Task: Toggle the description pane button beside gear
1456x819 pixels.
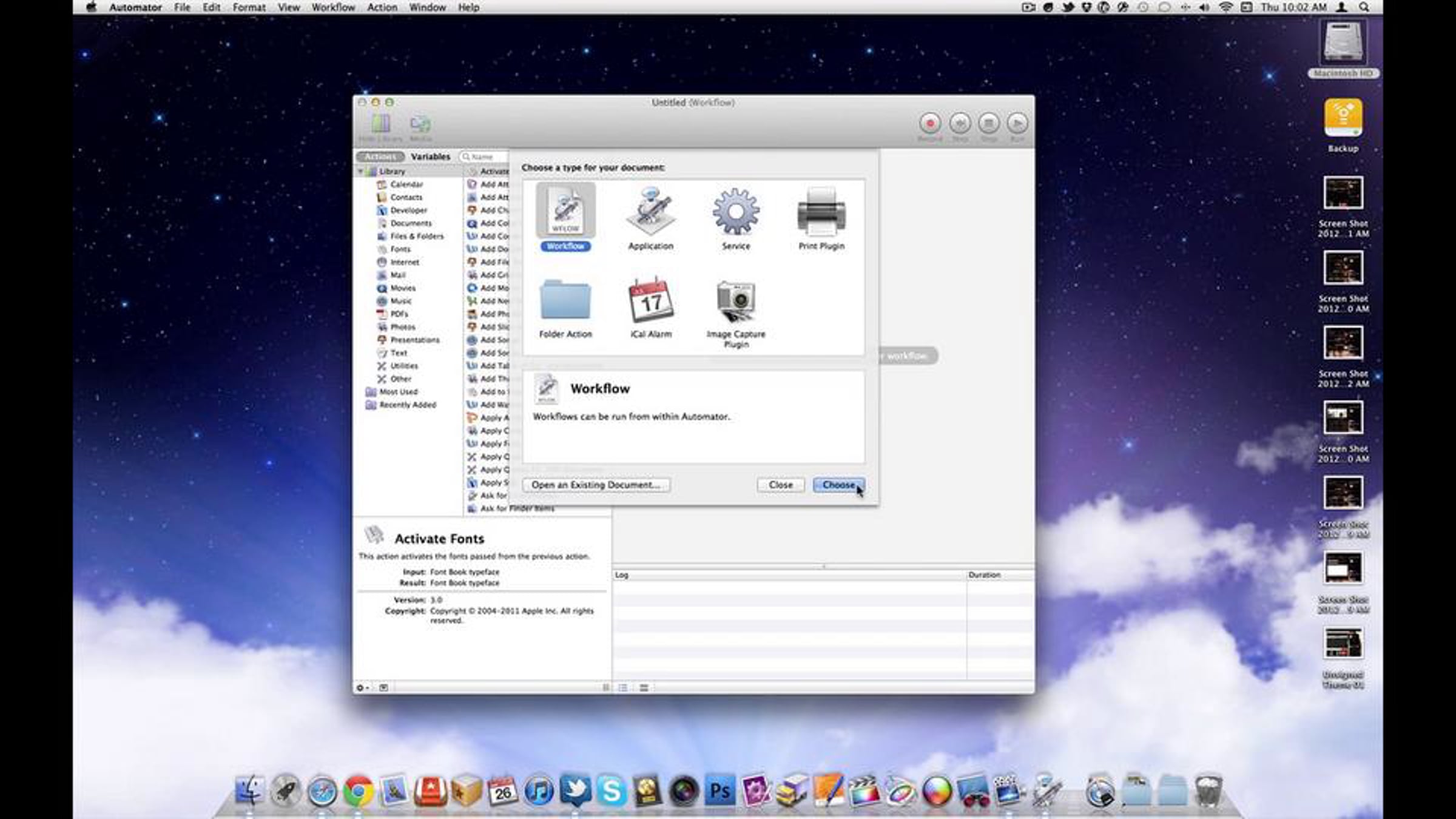Action: pos(384,687)
